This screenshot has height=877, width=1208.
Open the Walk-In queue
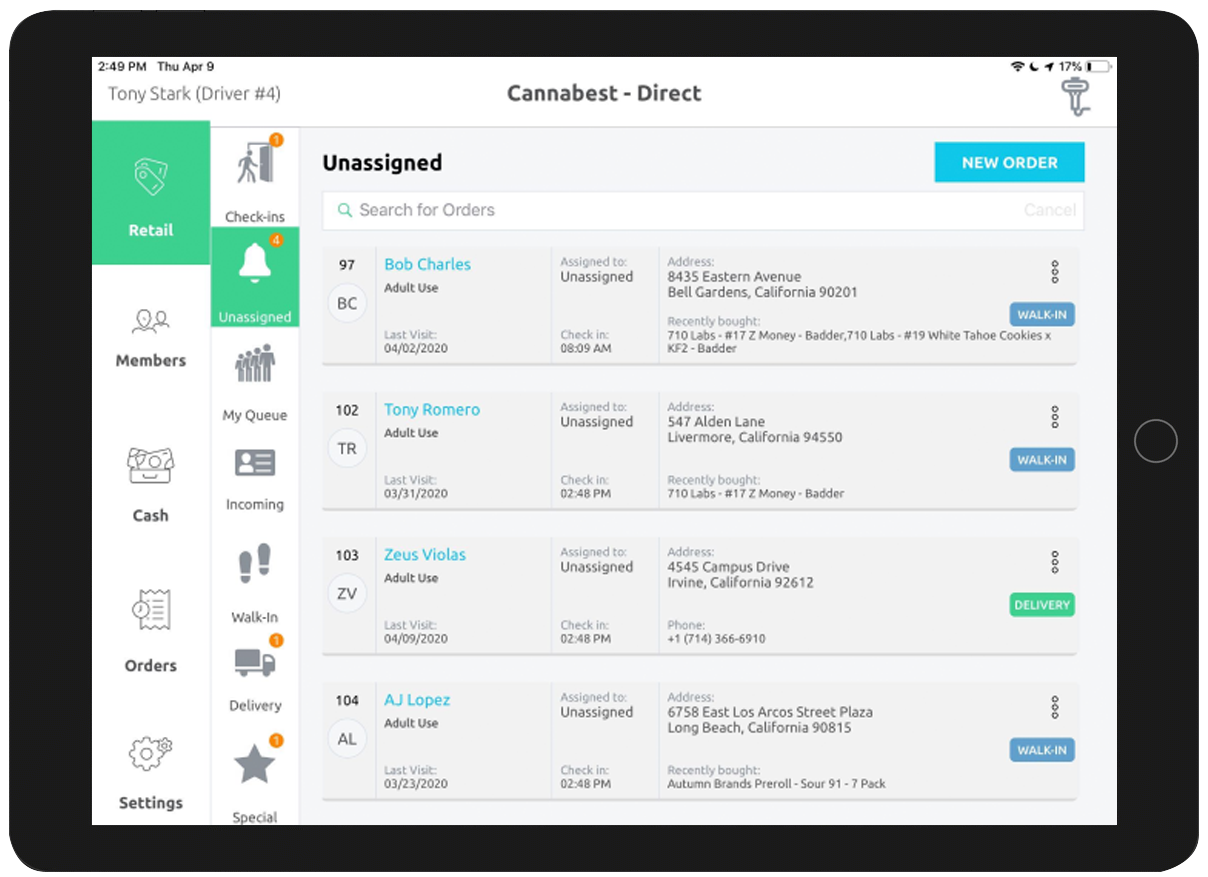coord(254,575)
